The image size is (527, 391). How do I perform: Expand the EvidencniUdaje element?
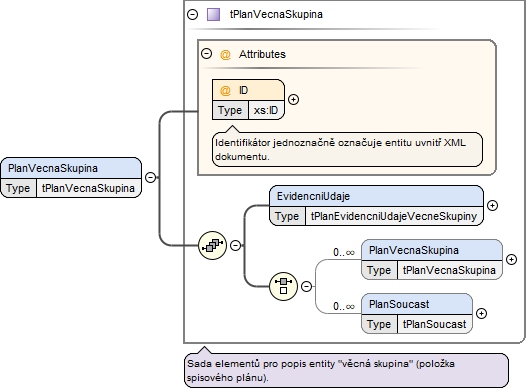tap(492, 205)
